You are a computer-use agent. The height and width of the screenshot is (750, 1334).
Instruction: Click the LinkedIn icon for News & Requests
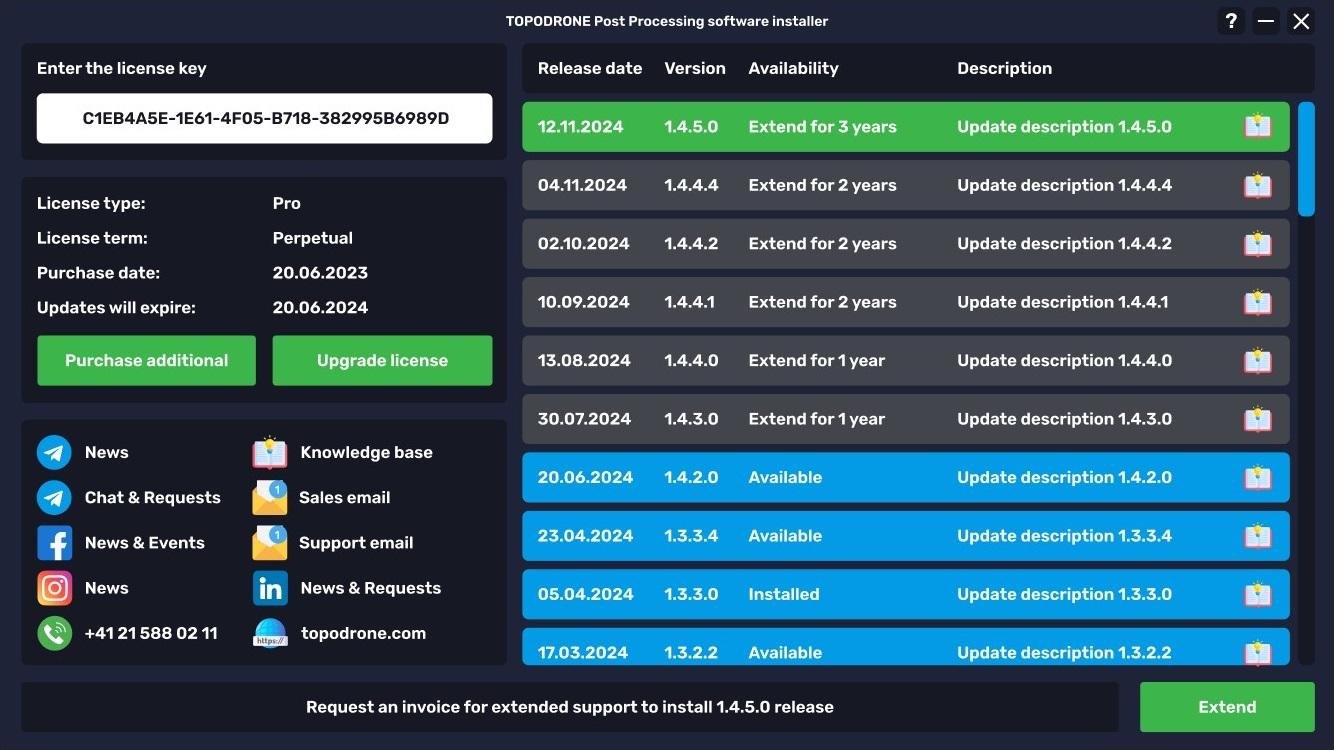(270, 588)
